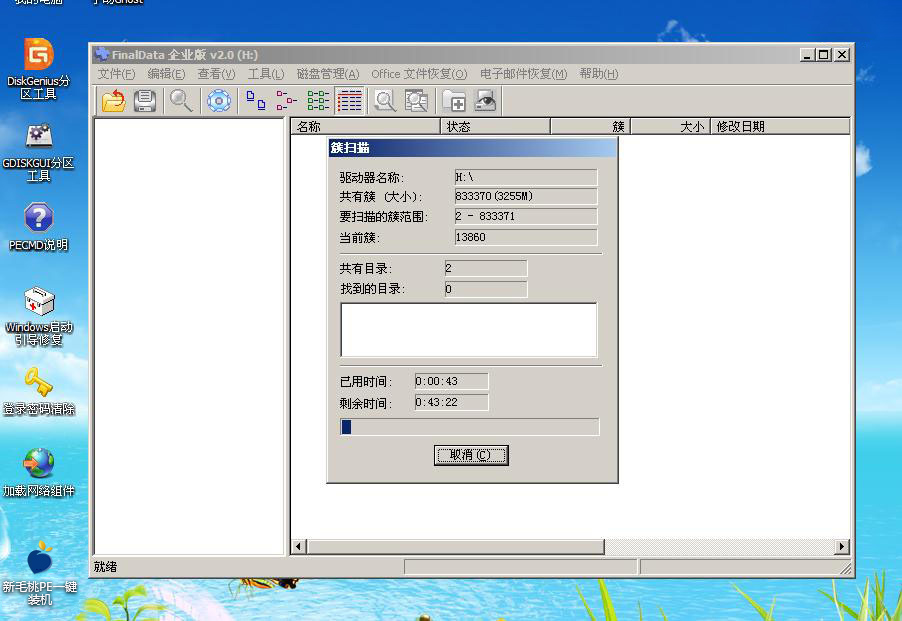Open the 文件(F) menu
Image resolution: width=902 pixels, height=621 pixels.
coord(116,74)
